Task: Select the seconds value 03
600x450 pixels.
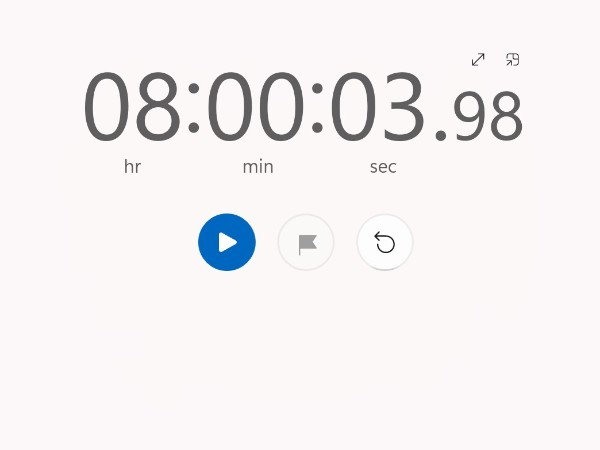Action: [x=377, y=106]
